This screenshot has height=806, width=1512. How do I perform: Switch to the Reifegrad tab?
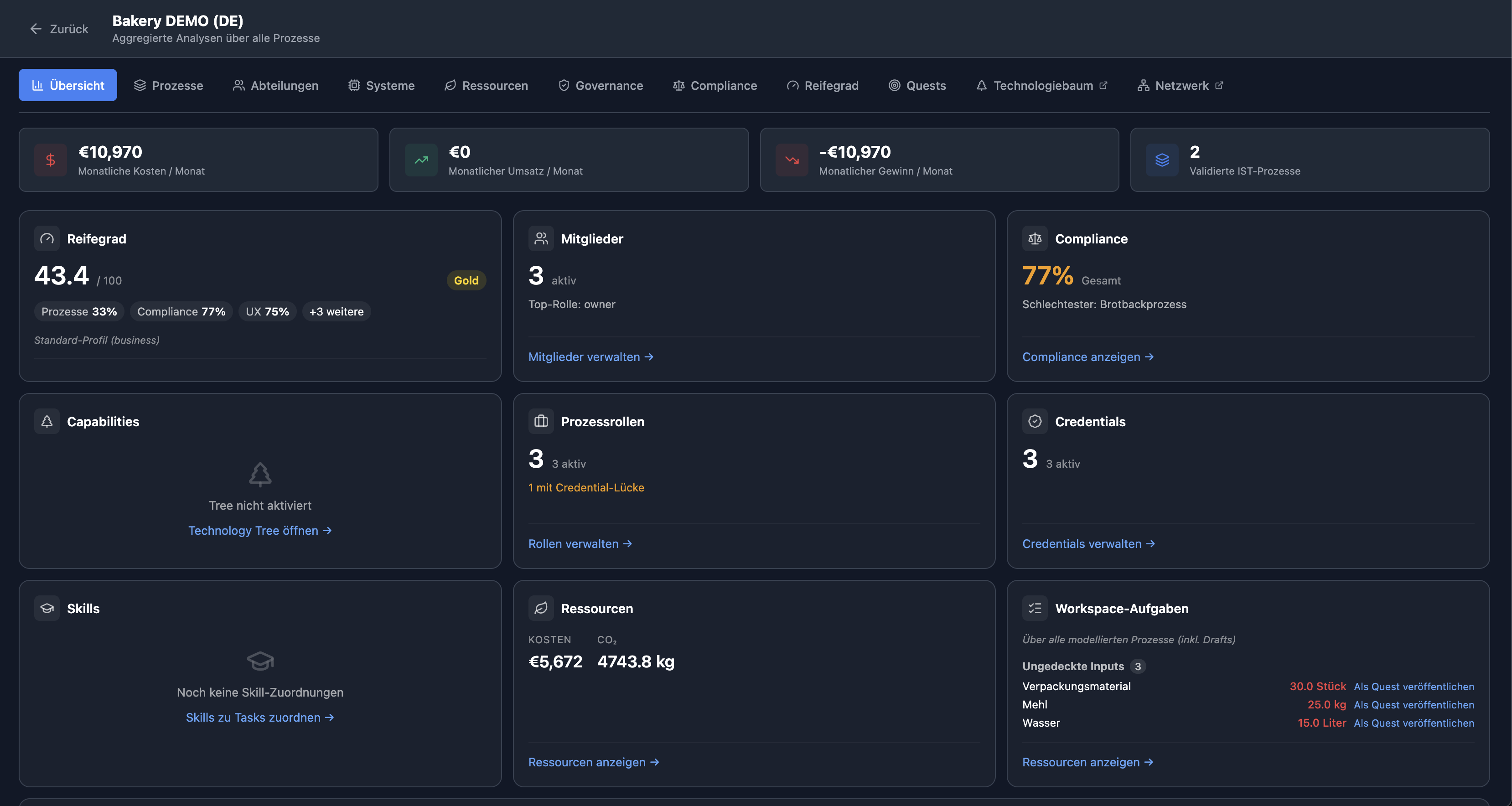pos(822,85)
